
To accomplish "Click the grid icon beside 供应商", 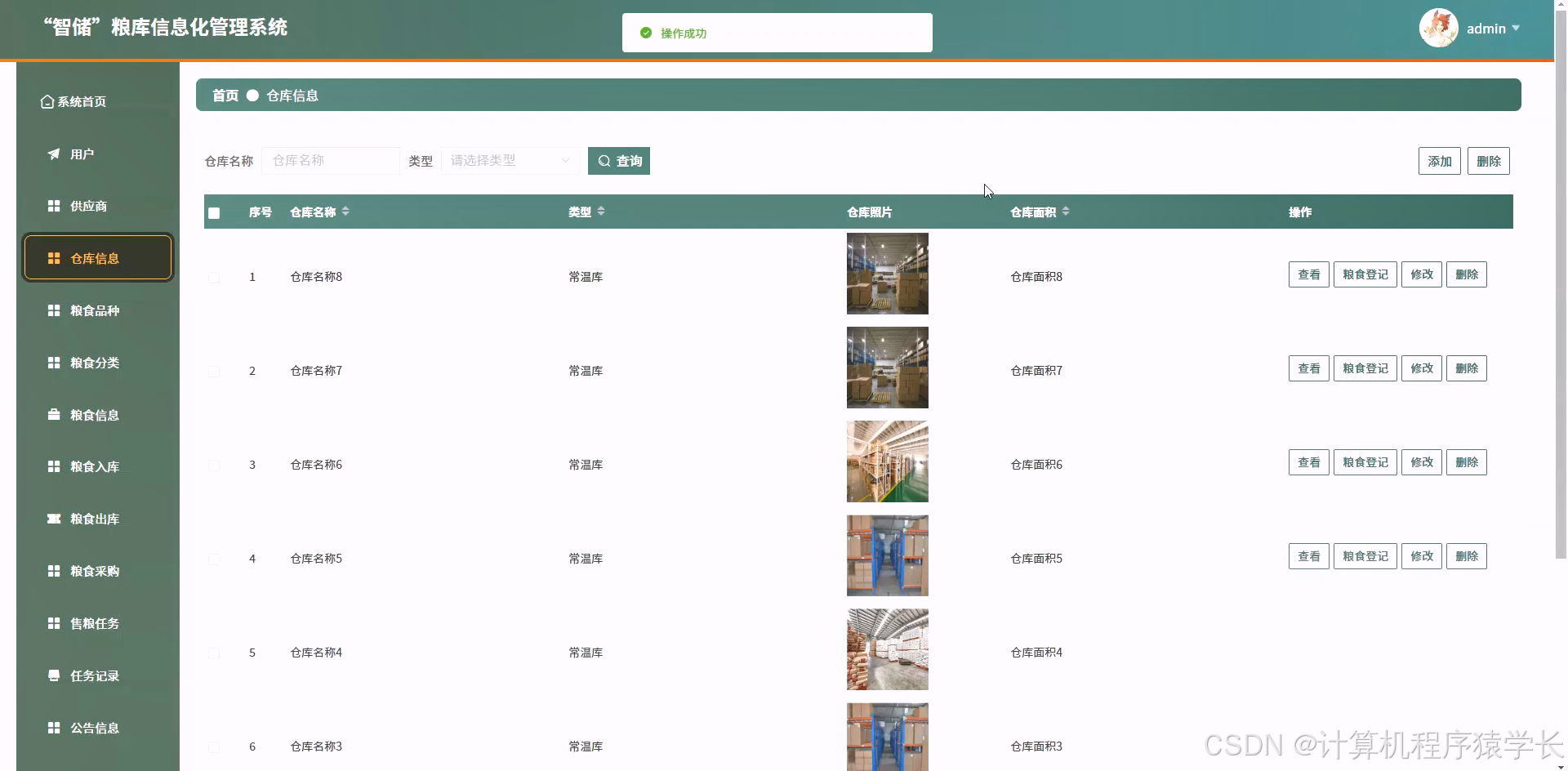I will click(x=53, y=206).
